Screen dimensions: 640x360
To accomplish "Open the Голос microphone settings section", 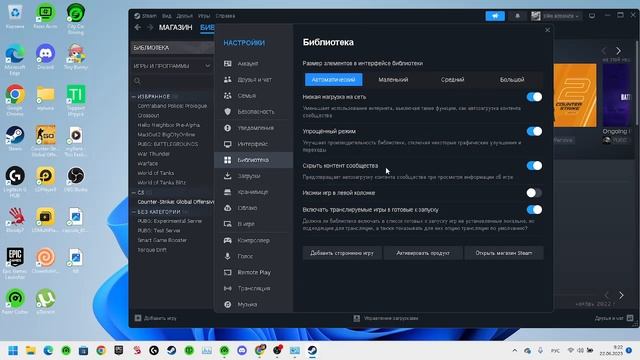I will [253, 256].
